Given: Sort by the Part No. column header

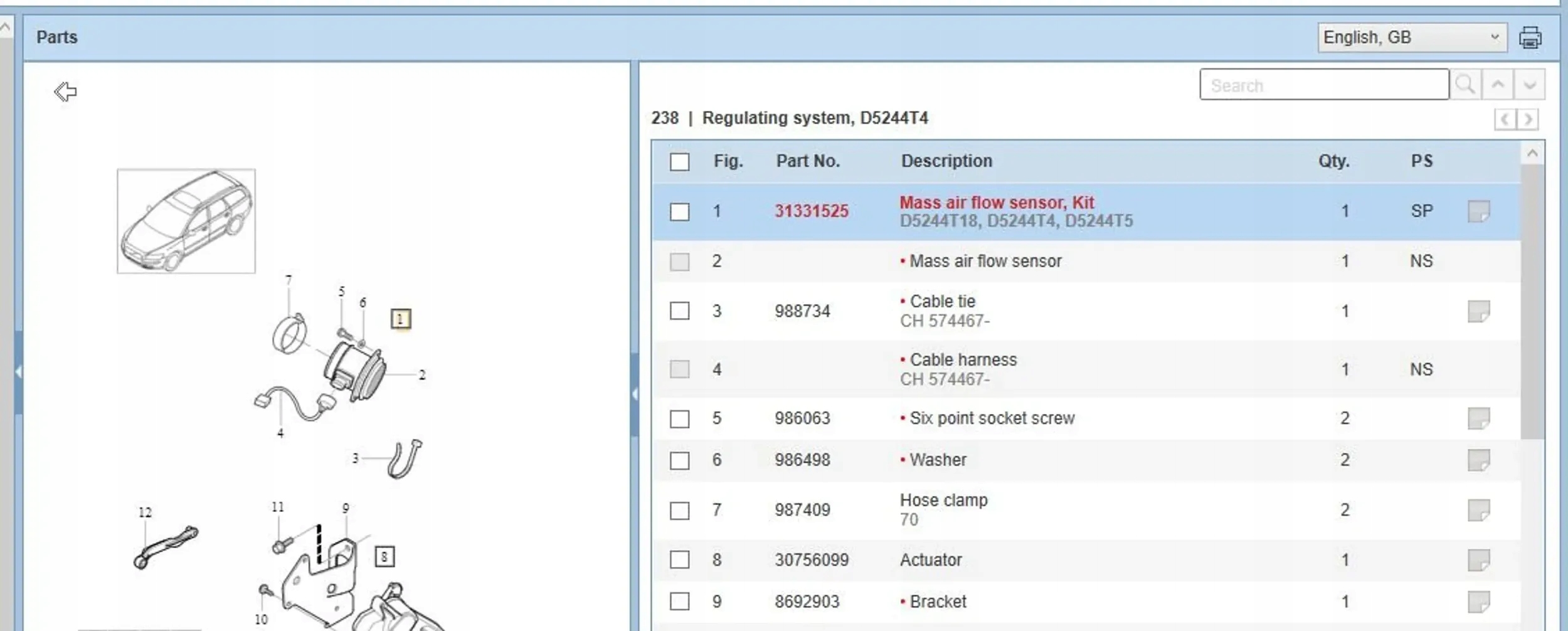Looking at the screenshot, I should 808,161.
